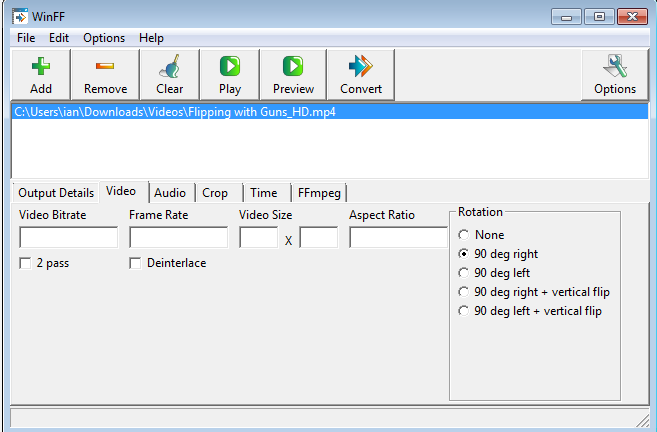
Task: Open the Help menu
Action: tap(151, 38)
